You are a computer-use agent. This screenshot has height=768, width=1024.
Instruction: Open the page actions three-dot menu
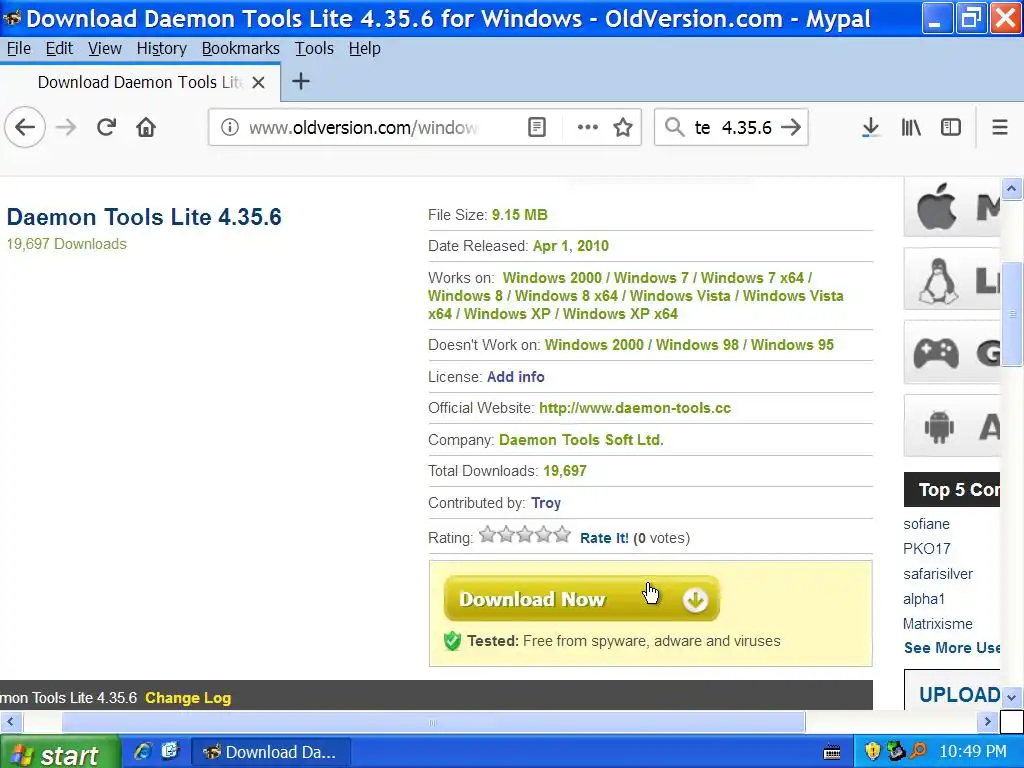tap(588, 127)
